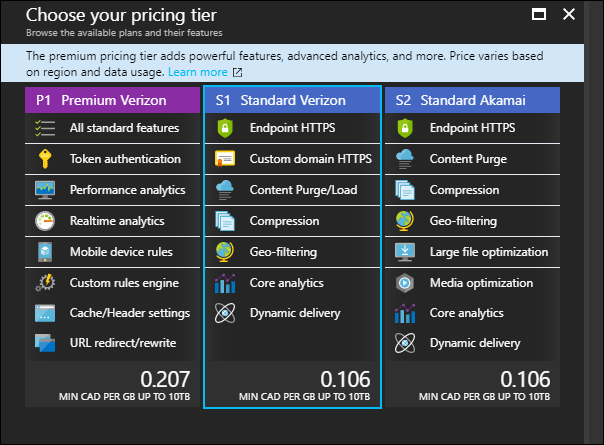
Task: Click the Custom rules engine gear icon
Action: pyautogui.click(x=45, y=283)
